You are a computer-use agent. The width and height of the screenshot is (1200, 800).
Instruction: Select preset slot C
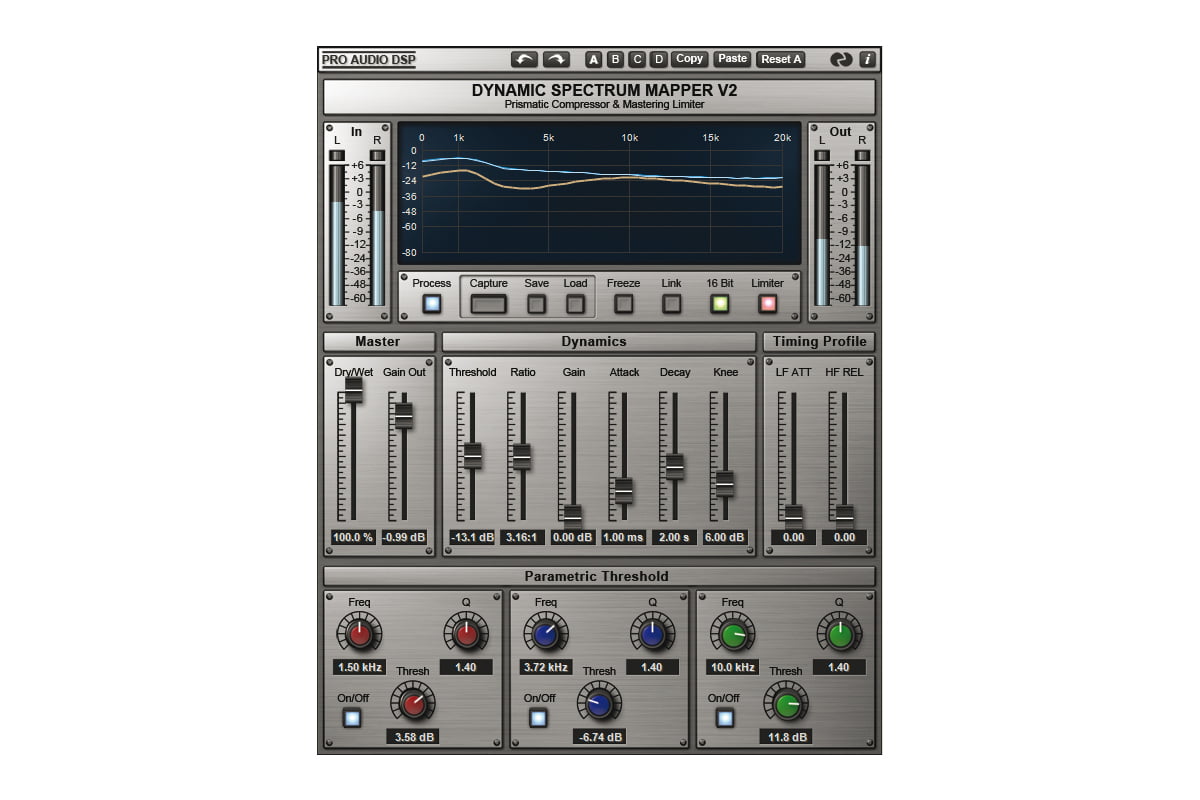[638, 59]
